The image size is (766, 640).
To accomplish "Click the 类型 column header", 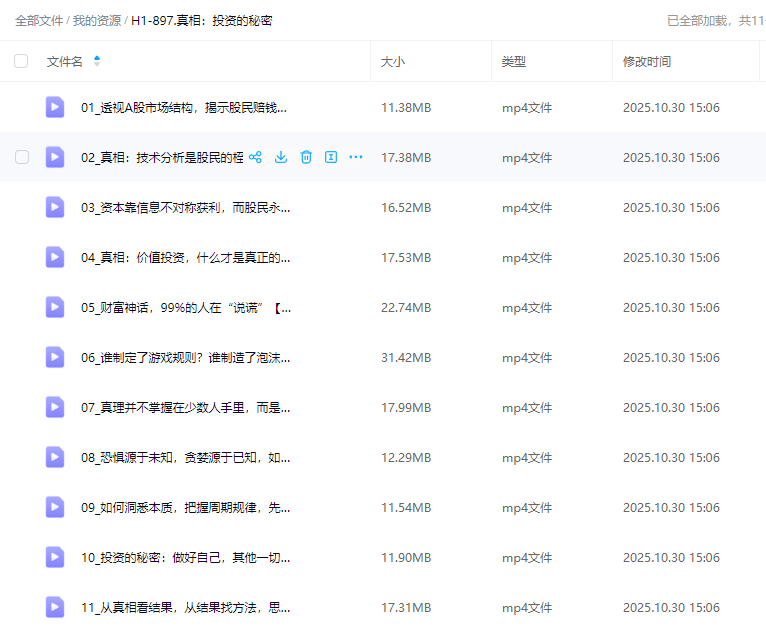I will pyautogui.click(x=514, y=62).
